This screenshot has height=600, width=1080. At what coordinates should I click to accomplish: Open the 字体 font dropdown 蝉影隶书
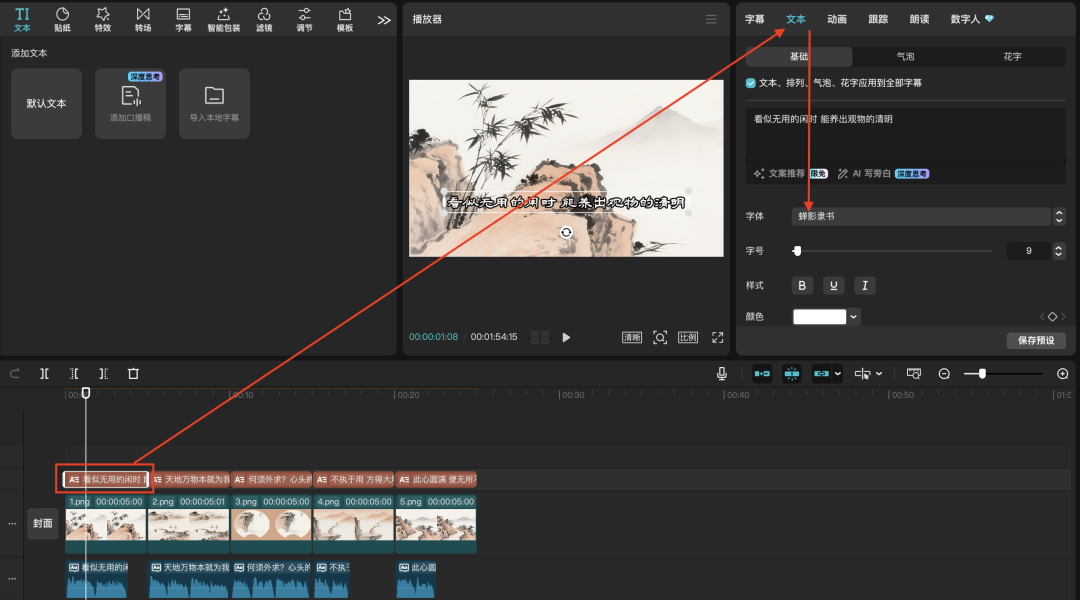point(921,216)
